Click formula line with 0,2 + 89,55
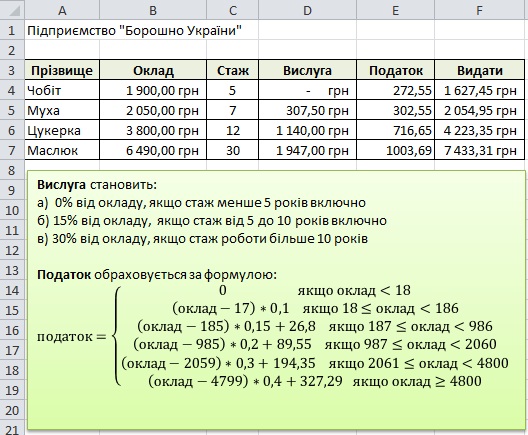528x435 pixels. (315, 344)
